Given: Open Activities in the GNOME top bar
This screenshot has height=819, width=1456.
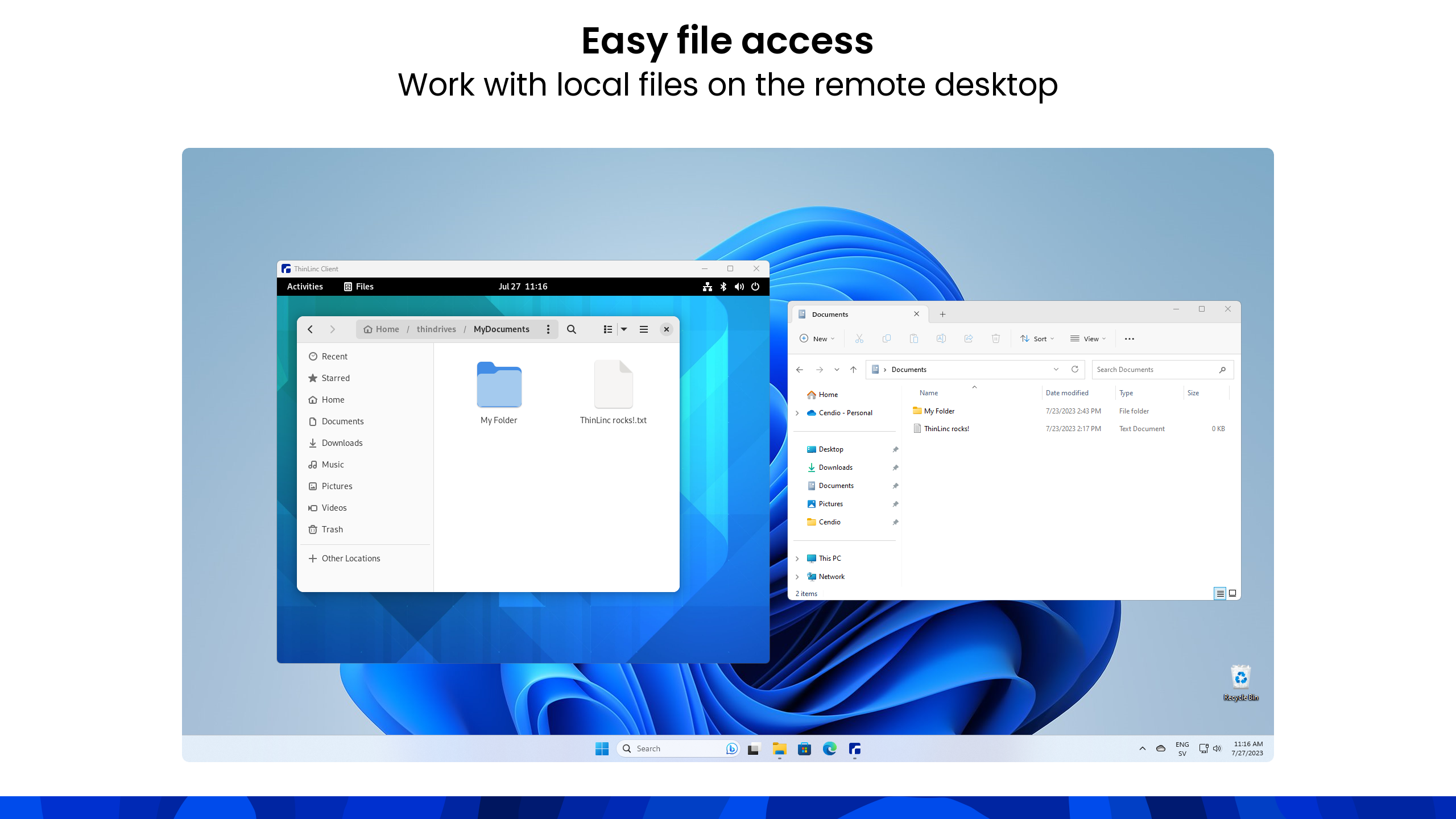Looking at the screenshot, I should pos(305,287).
